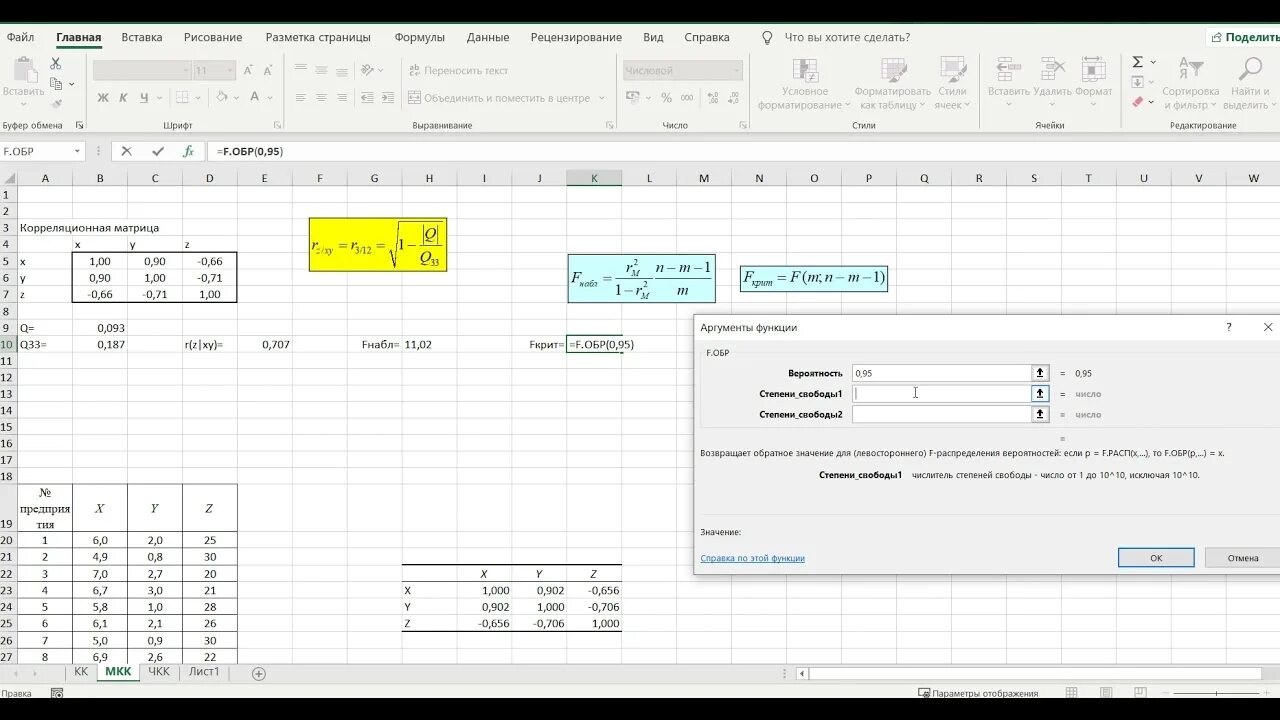Align text left icon
Viewport: 1280px width, 720px height.
click(300, 98)
